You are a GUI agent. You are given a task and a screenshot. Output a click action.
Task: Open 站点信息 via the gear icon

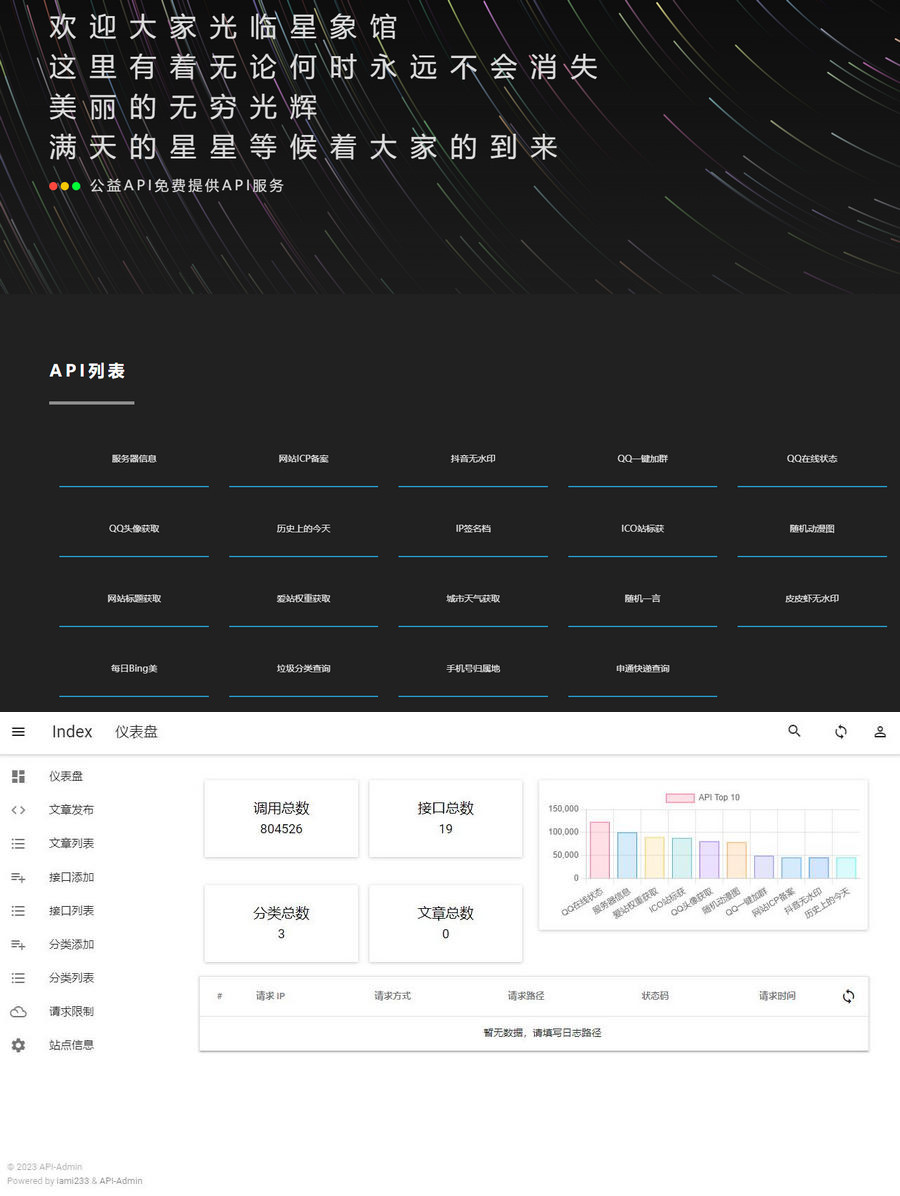click(18, 1045)
